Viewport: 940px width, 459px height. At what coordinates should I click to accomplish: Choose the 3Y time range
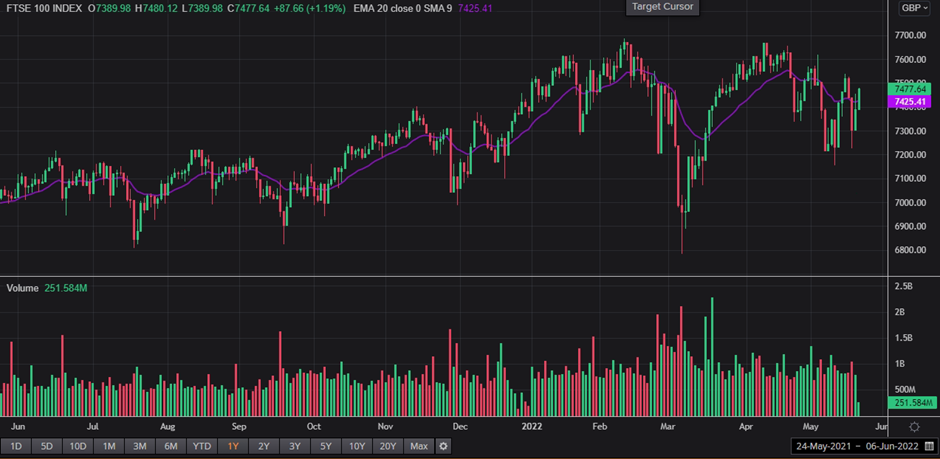click(294, 446)
